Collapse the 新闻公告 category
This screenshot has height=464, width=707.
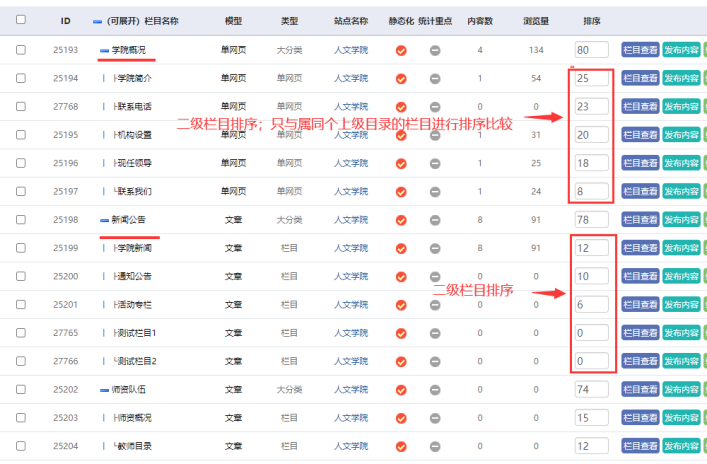(104, 219)
